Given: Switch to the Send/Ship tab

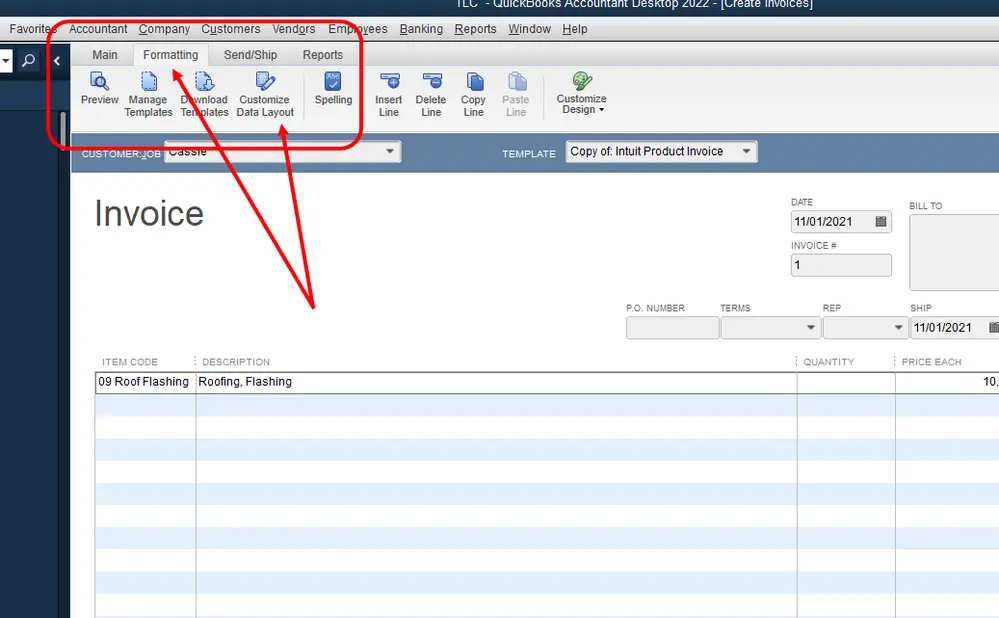Looking at the screenshot, I should tap(250, 55).
